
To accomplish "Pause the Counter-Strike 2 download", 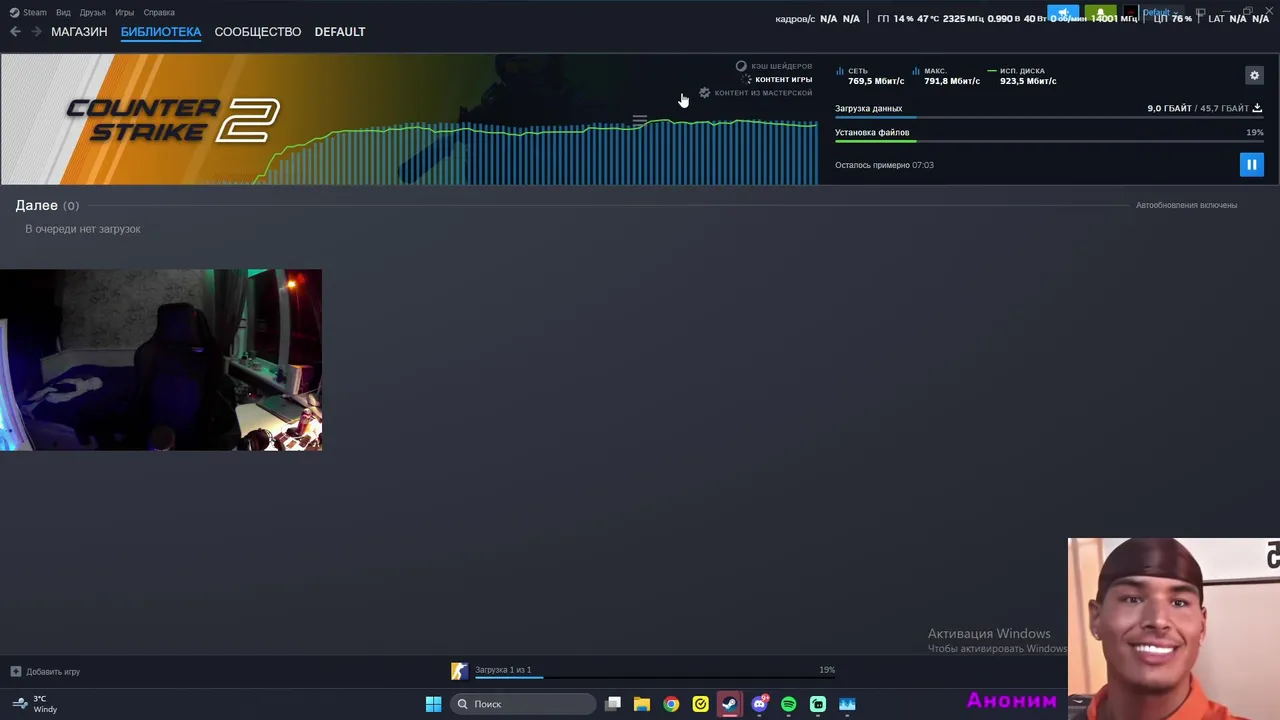I will click(x=1251, y=165).
